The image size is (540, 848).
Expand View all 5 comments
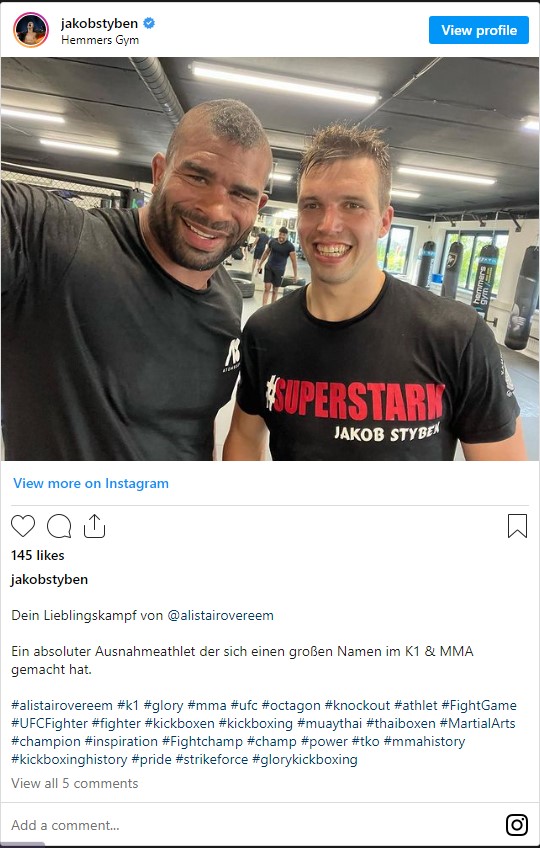[x=75, y=783]
